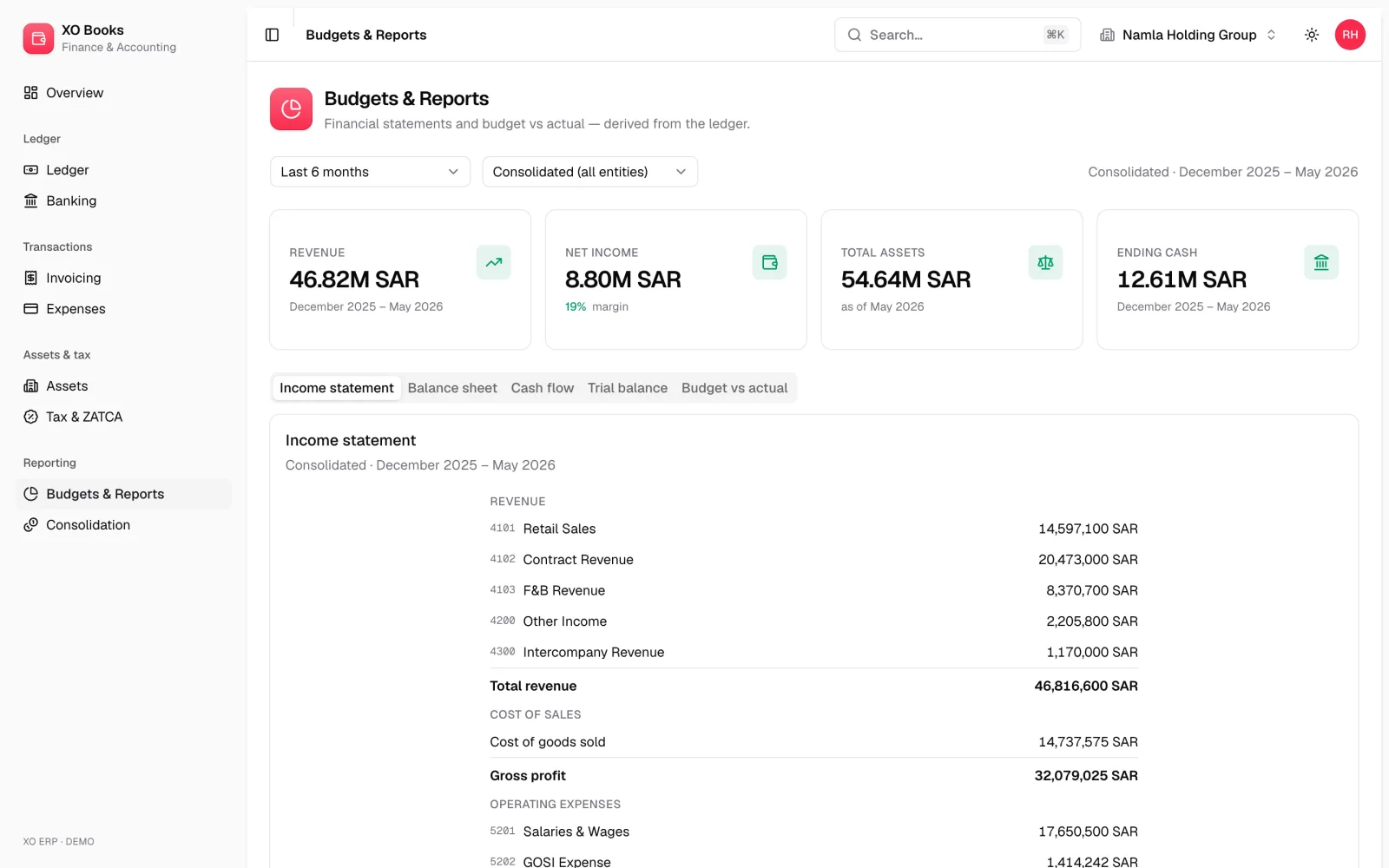Select the Income statement tab
Screen dimensions: 1389x868
pyautogui.click(x=337, y=388)
